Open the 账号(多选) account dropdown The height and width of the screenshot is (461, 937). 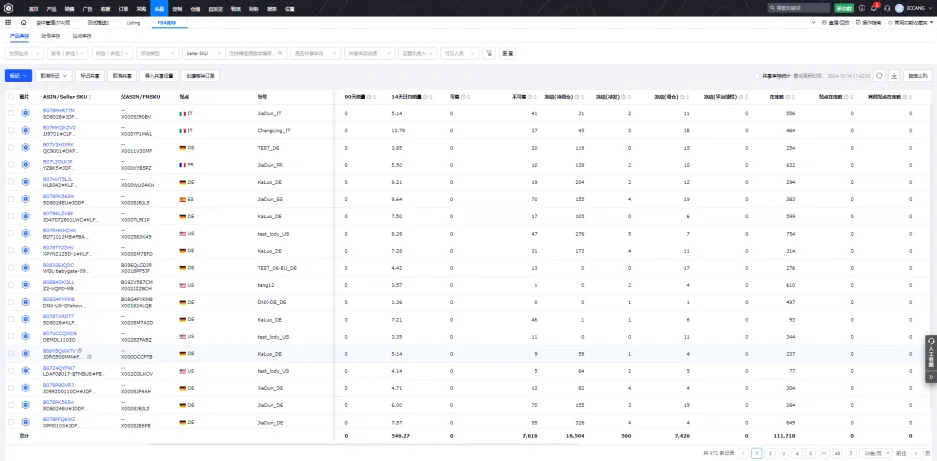[68, 53]
